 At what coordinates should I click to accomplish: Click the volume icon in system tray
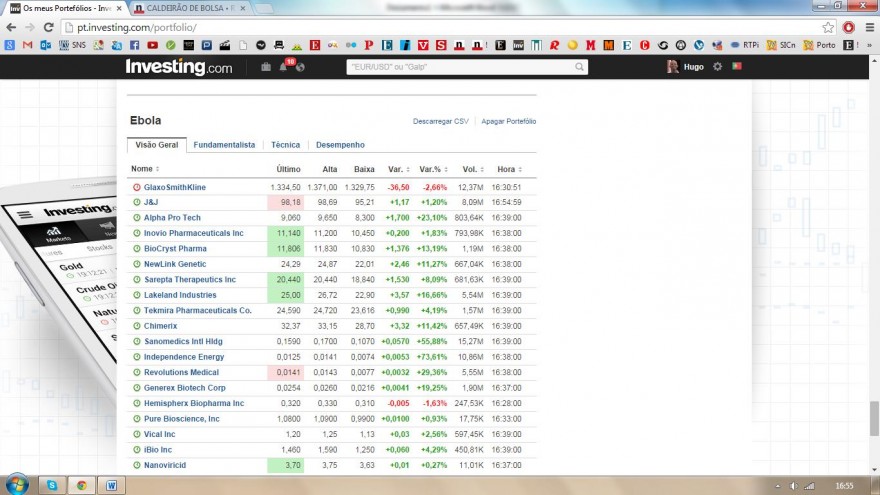point(794,486)
